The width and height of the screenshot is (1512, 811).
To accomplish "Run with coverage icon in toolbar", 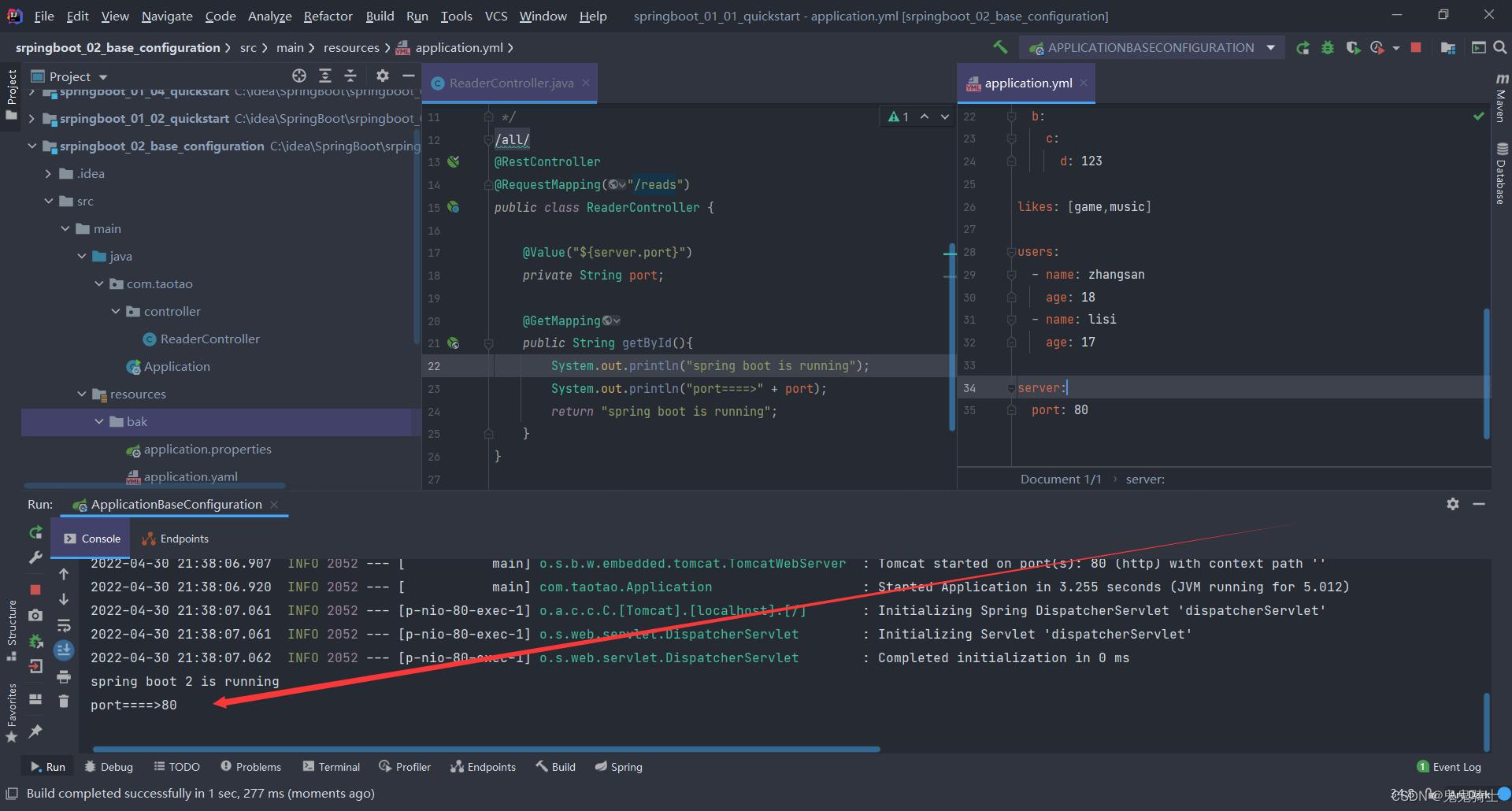I will tap(1353, 47).
